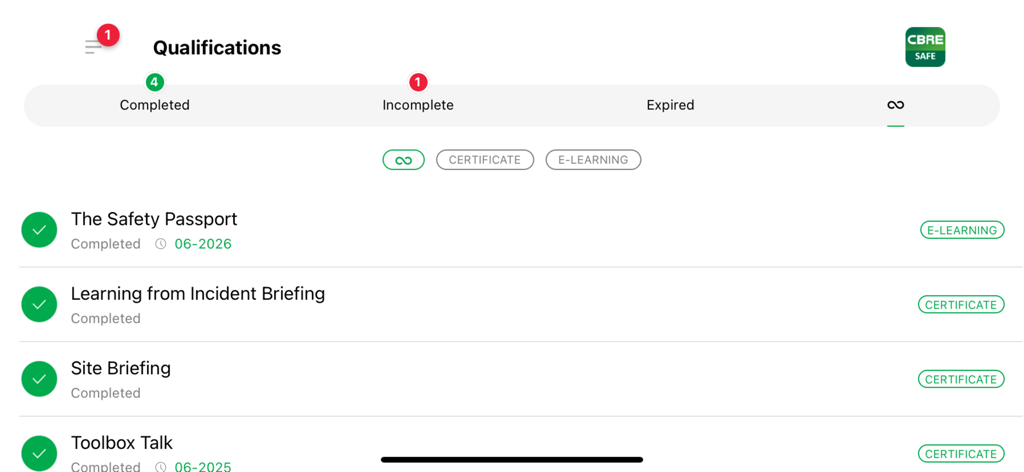Screen dimensions: 1024x472
Task: Click the E-LEARNING tag on Safety Passport
Action: [x=962, y=230]
